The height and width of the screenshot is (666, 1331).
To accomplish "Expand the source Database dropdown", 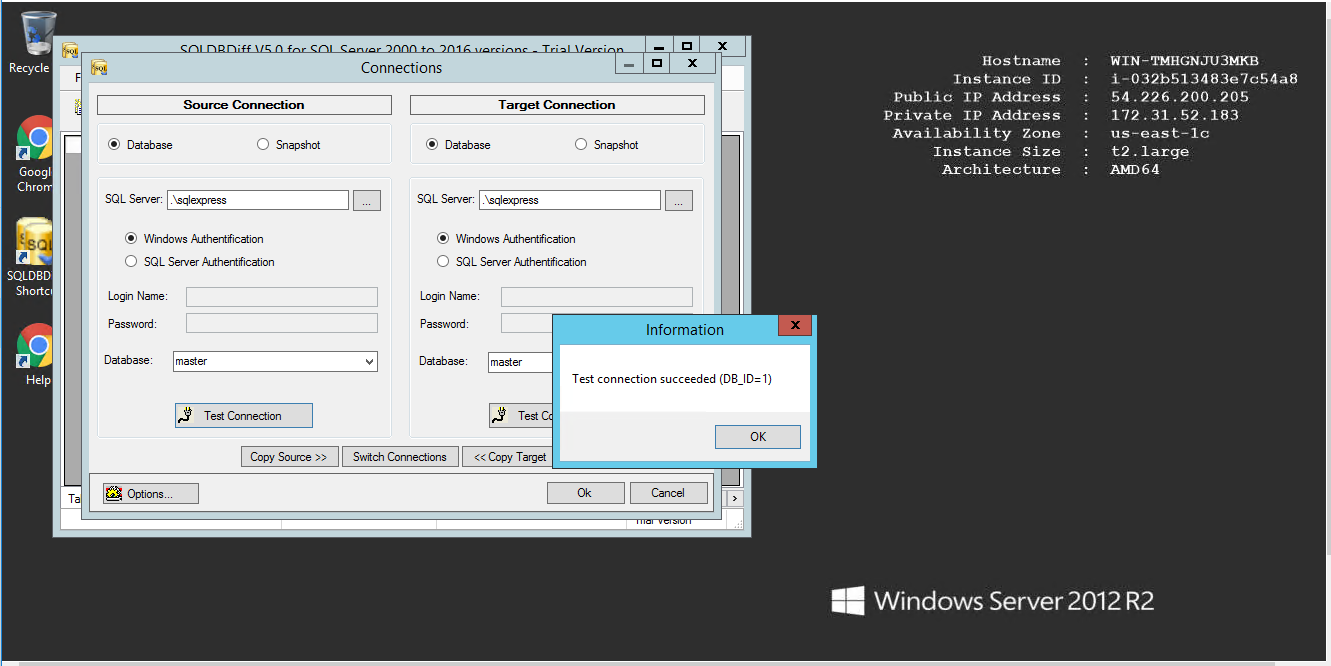I will click(369, 361).
